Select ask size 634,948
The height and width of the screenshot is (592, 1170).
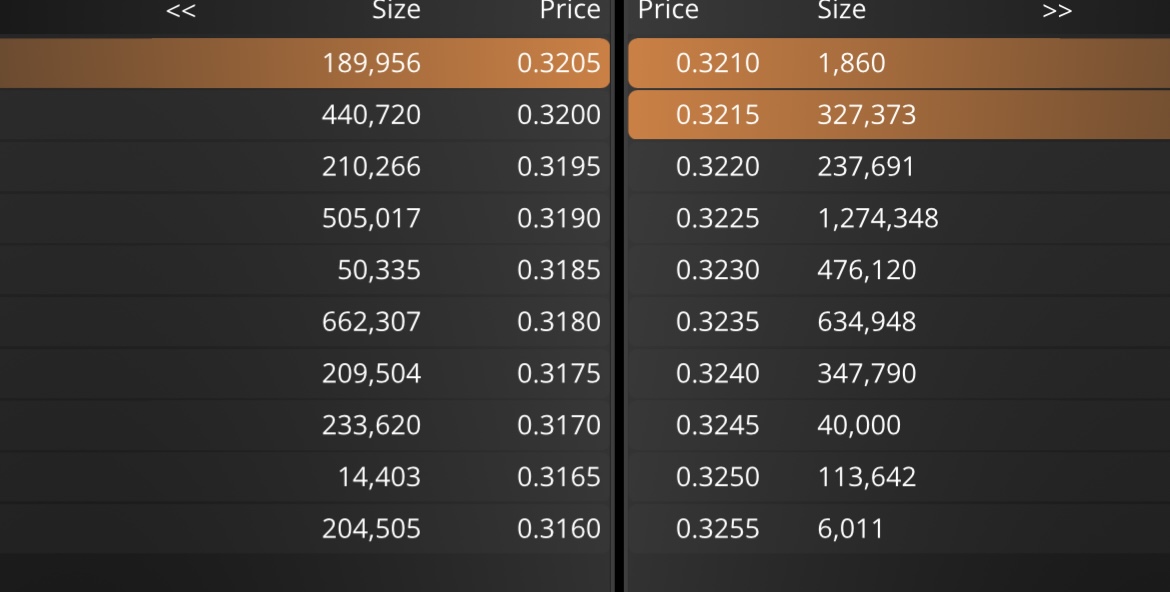pos(866,322)
